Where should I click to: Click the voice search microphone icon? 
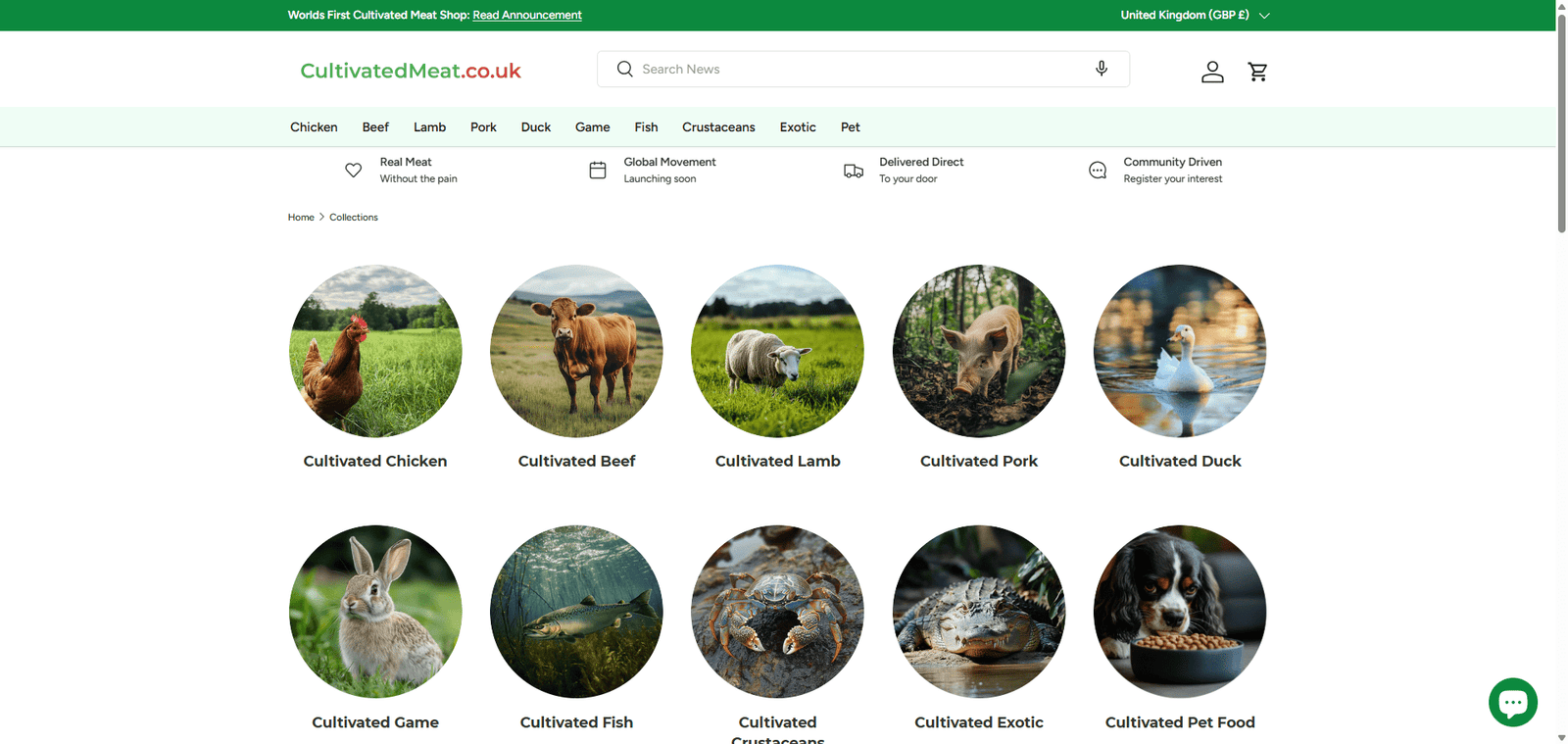(1102, 69)
